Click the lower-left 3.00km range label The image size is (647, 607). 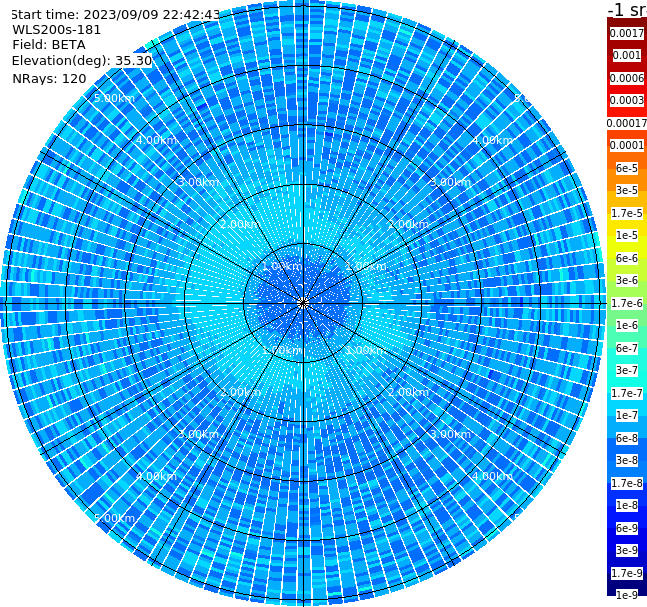[x=198, y=434]
